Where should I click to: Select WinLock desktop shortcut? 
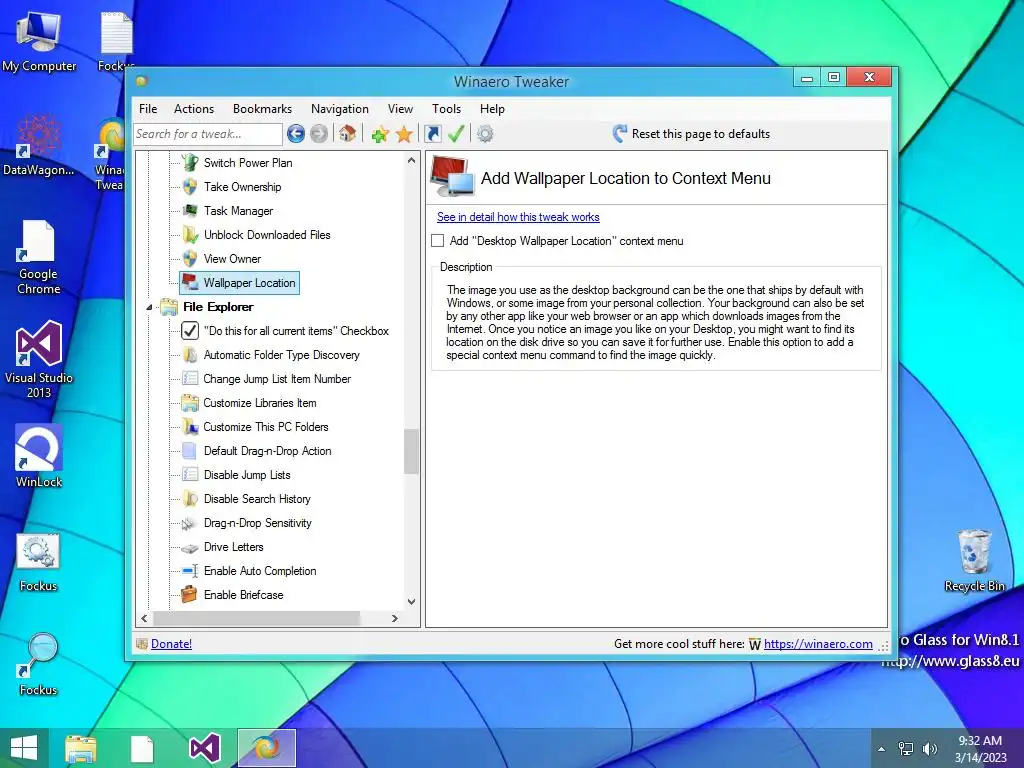(39, 455)
